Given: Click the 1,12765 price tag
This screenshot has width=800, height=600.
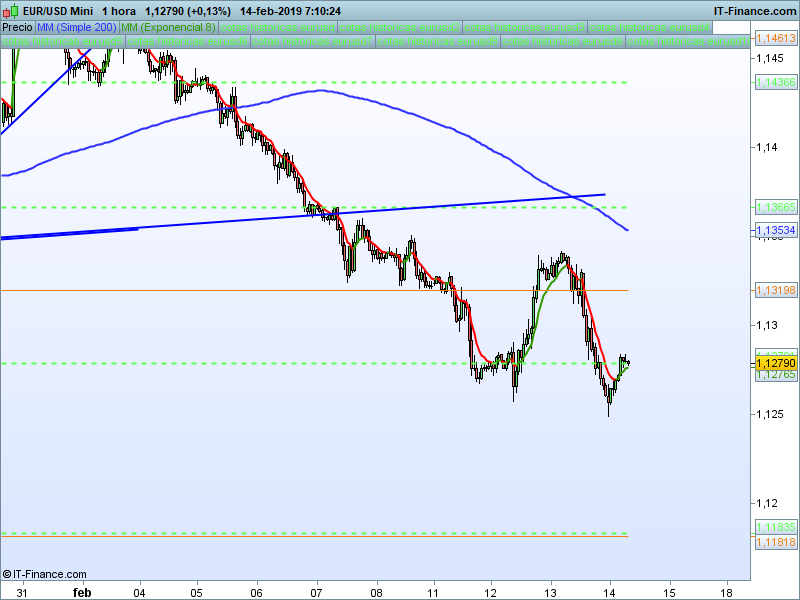Looking at the screenshot, I should [776, 375].
